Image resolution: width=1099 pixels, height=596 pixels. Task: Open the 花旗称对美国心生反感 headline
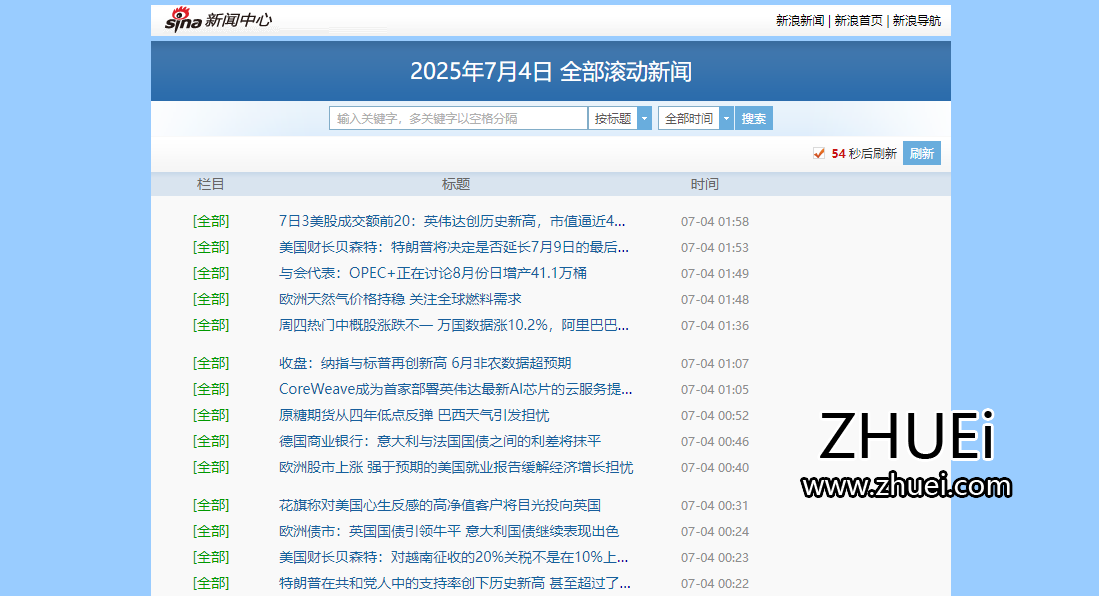[x=440, y=505]
